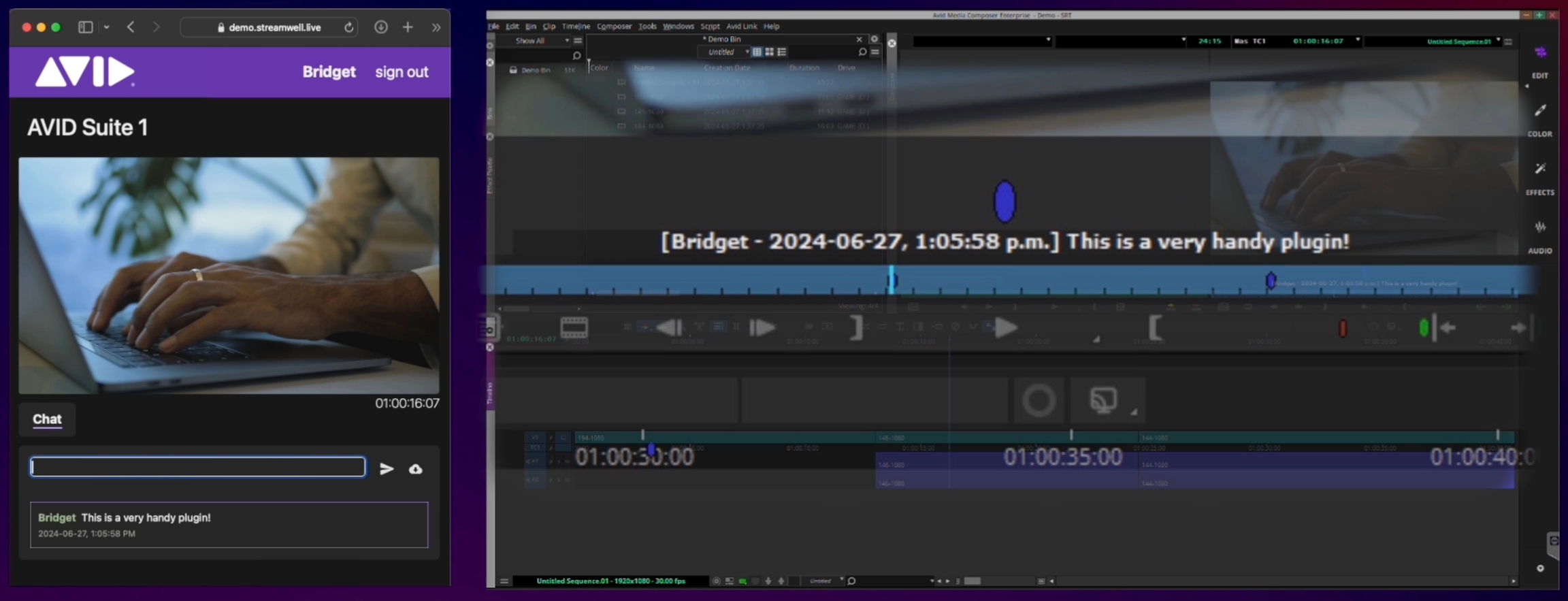Click the chat message input field
This screenshot has width=1568, height=601.
[197, 467]
